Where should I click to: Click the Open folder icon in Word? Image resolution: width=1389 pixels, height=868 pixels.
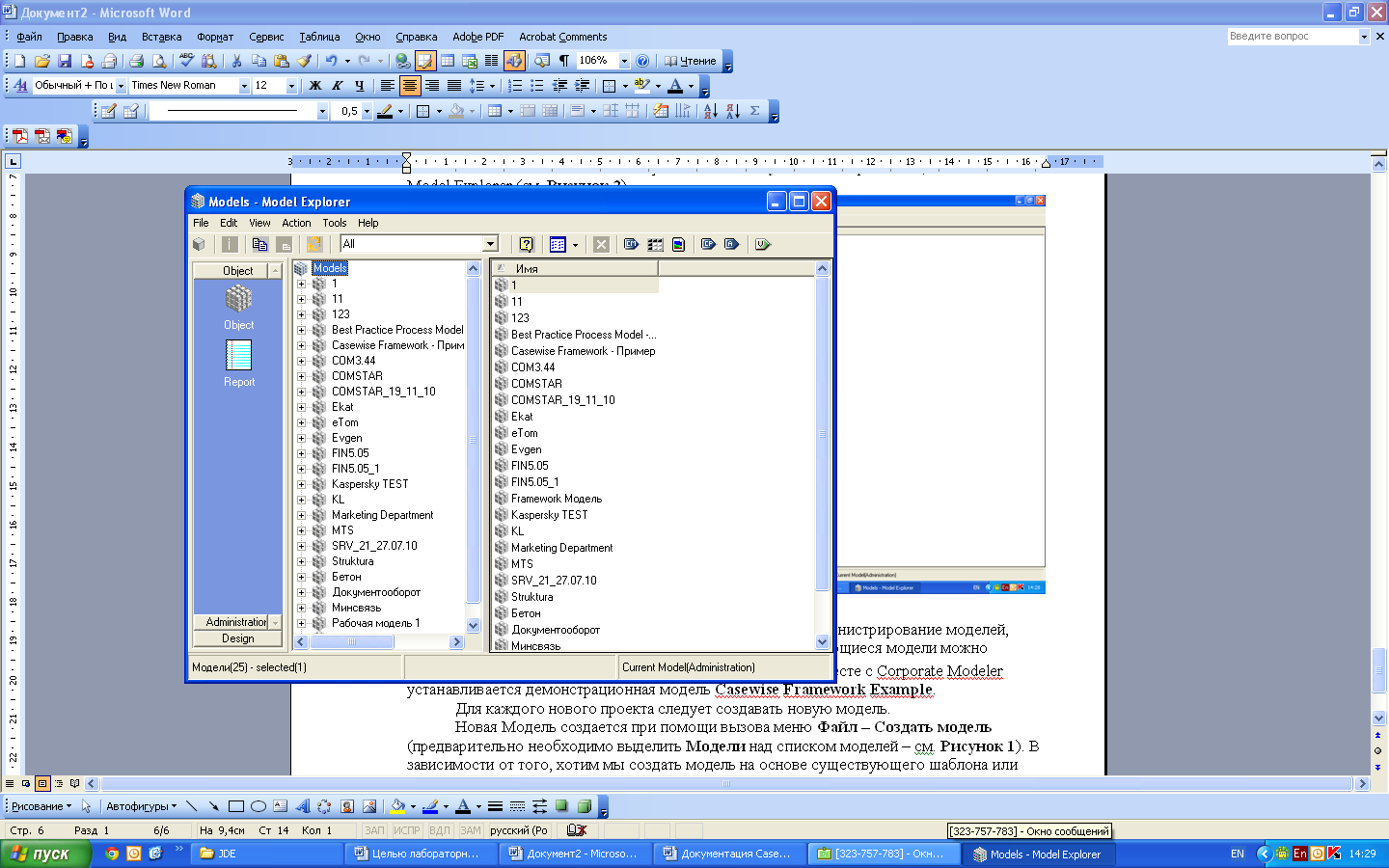[42, 61]
